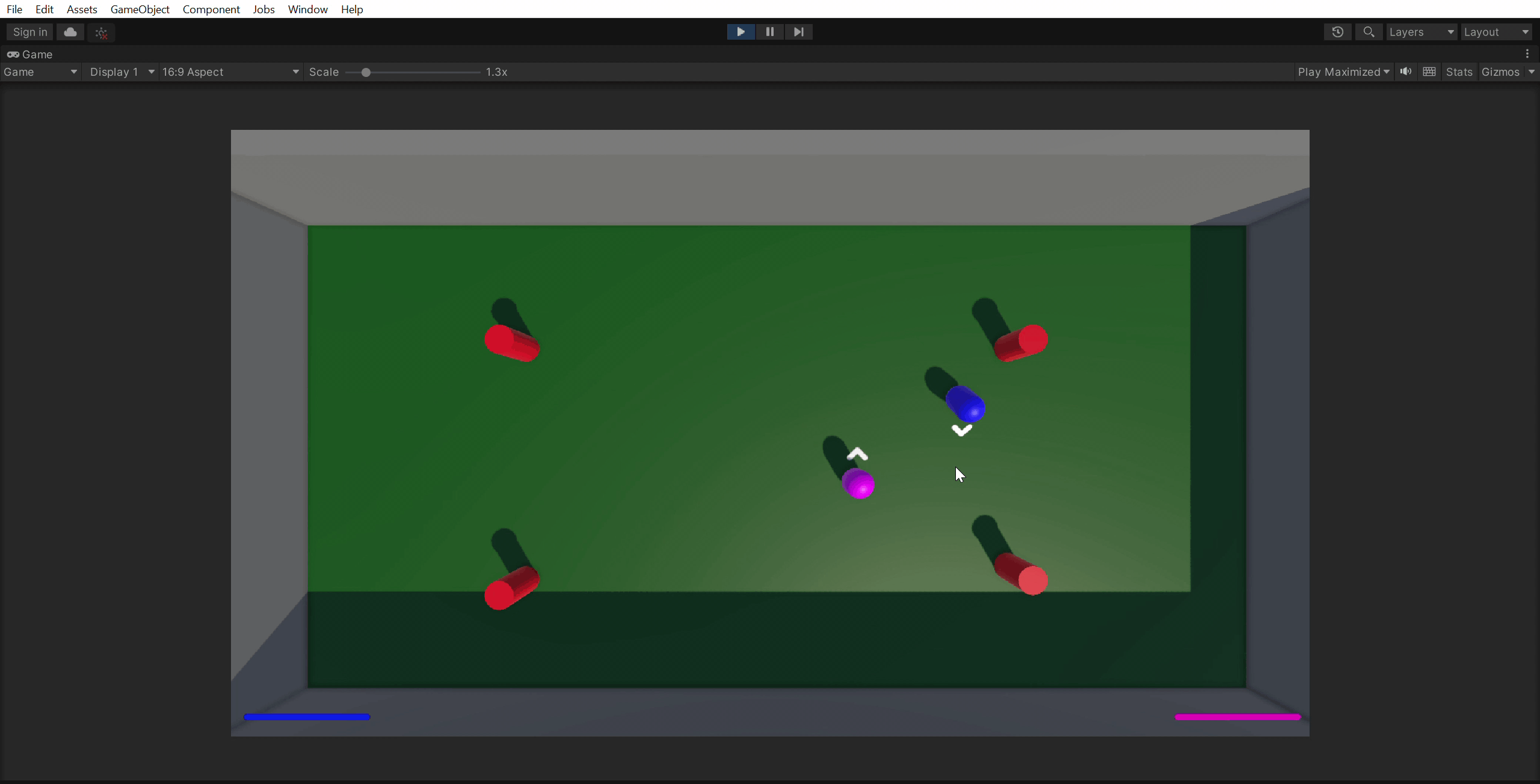Open the Play Maximized dropdown
Viewport: 1540px width, 784px height.
[x=1343, y=72]
